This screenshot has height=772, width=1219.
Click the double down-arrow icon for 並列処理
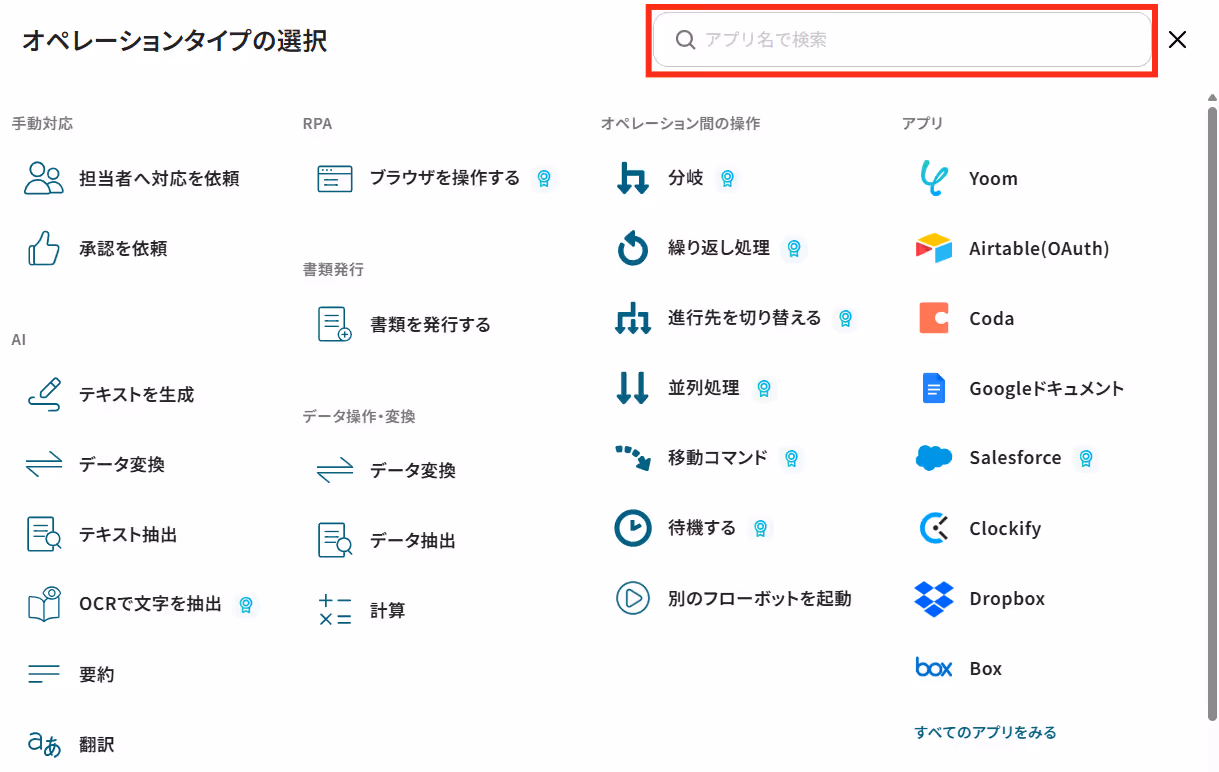click(632, 388)
